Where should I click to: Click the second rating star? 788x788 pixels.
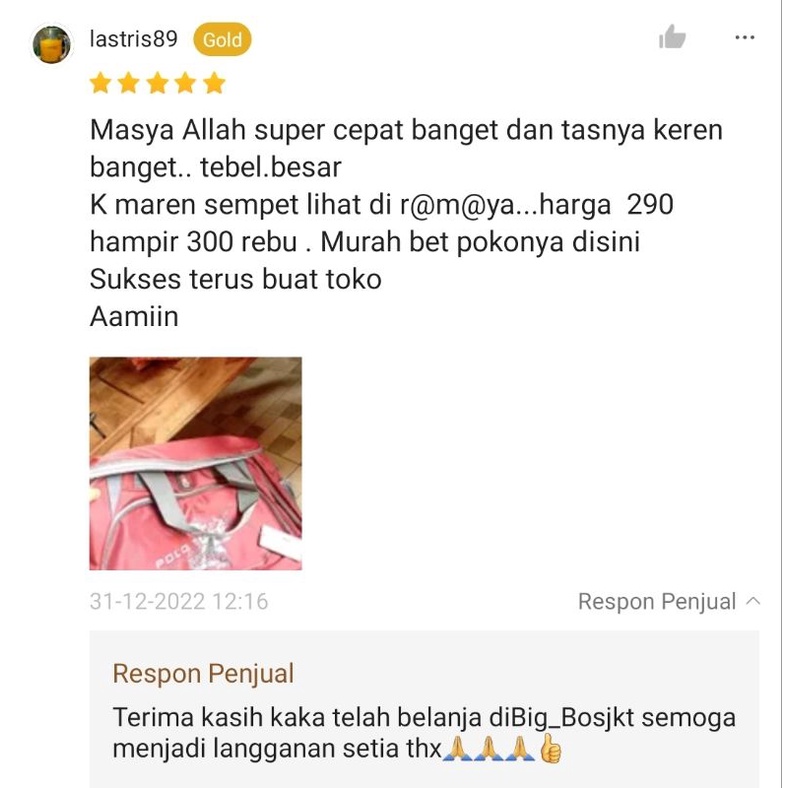pyautogui.click(x=129, y=83)
